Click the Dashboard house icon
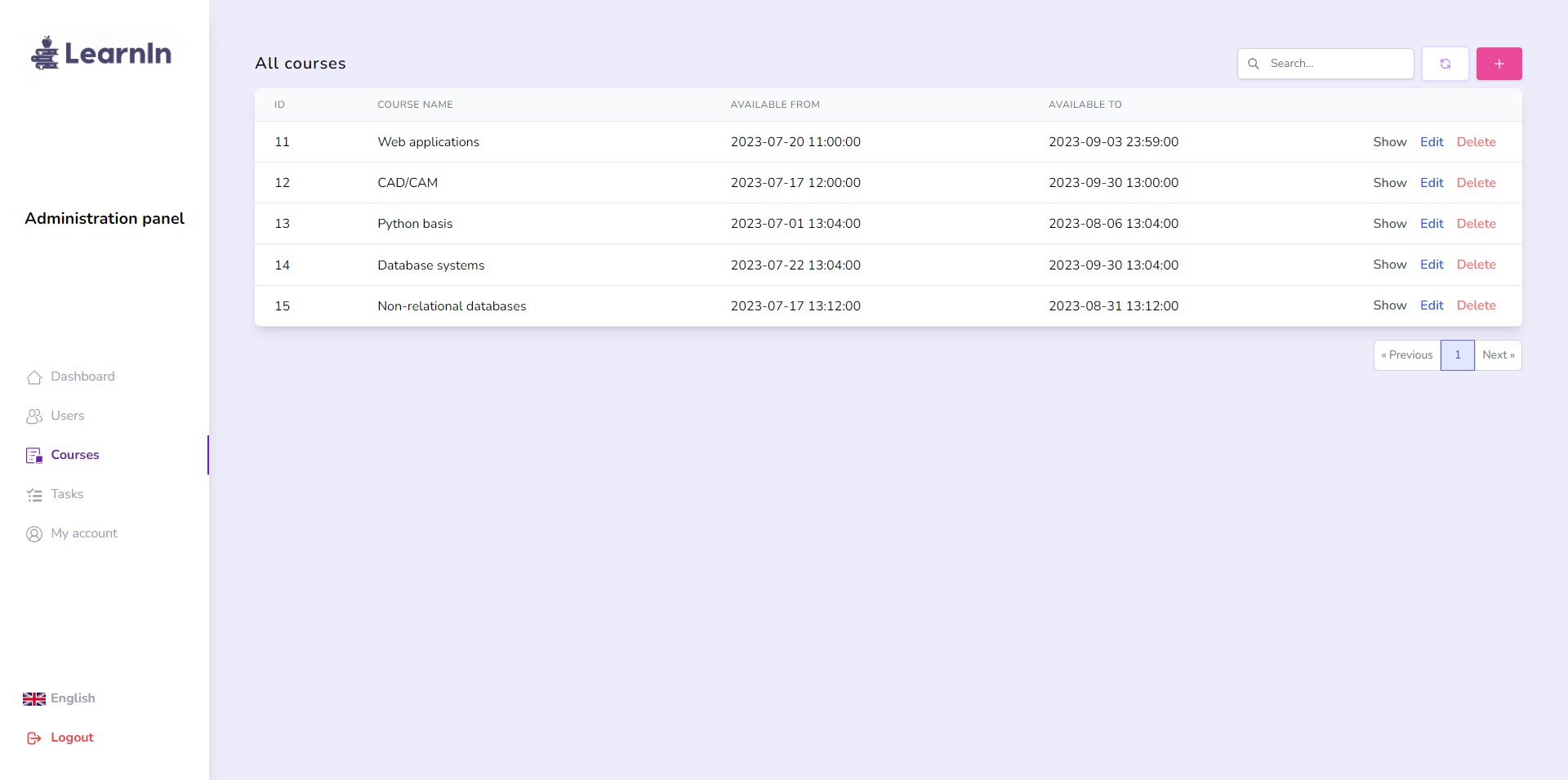This screenshot has height=780, width=1568. pos(34,377)
